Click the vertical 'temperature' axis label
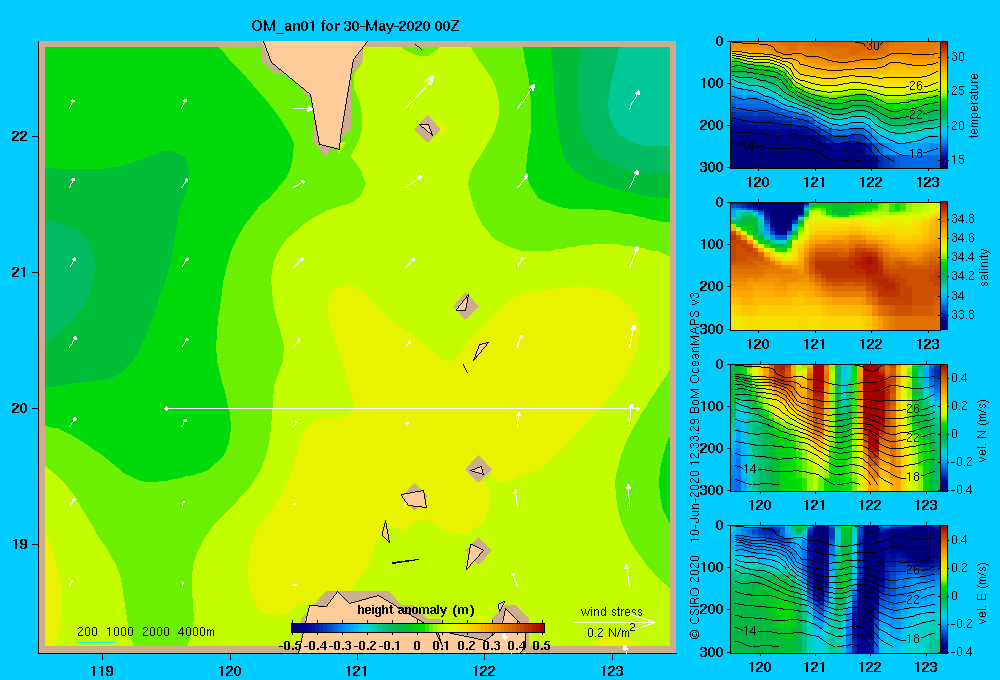 pos(974,105)
